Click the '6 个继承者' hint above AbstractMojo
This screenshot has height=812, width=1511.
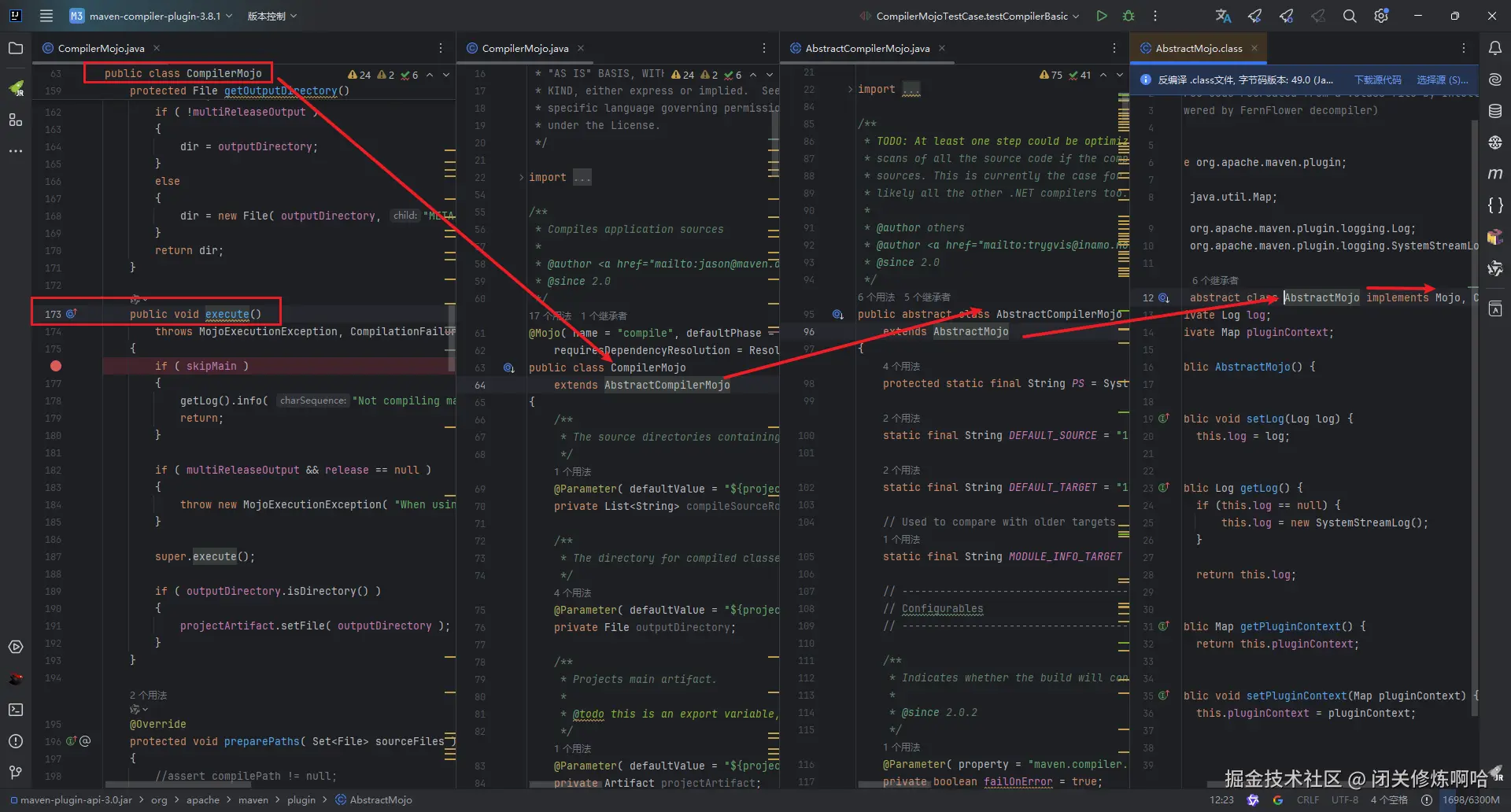pyautogui.click(x=1215, y=280)
